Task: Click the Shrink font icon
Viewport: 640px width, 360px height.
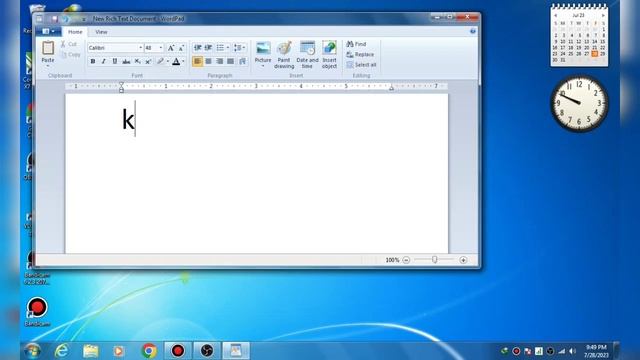Action: 181,48
